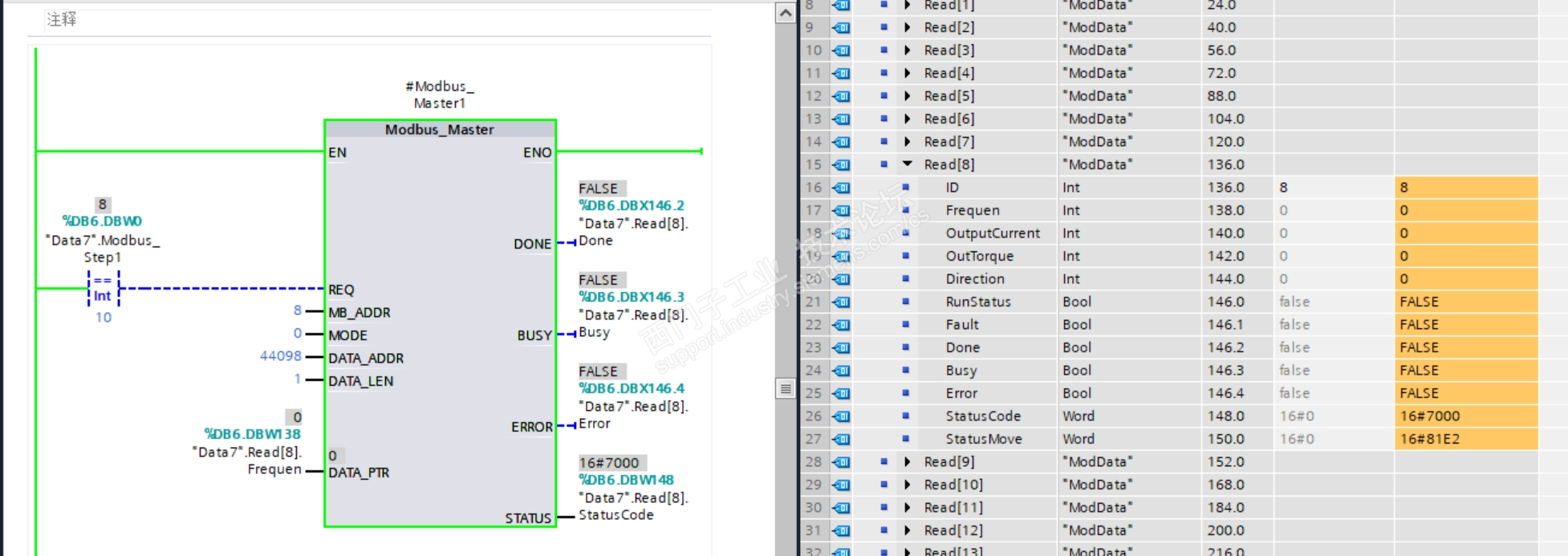Click the tag icon on row 16
The width and height of the screenshot is (1568, 556).
841,187
